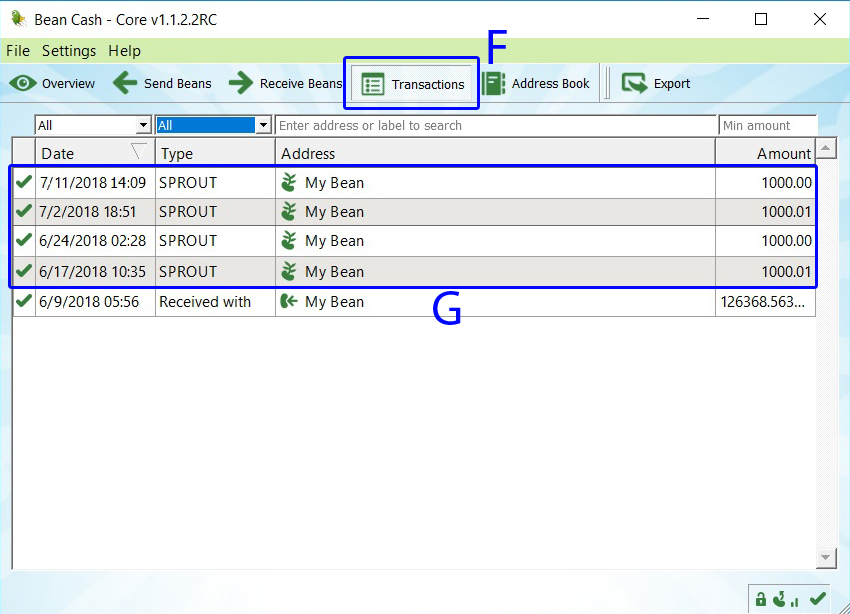Focus the address or label search field
The width and height of the screenshot is (850, 614).
(496, 125)
